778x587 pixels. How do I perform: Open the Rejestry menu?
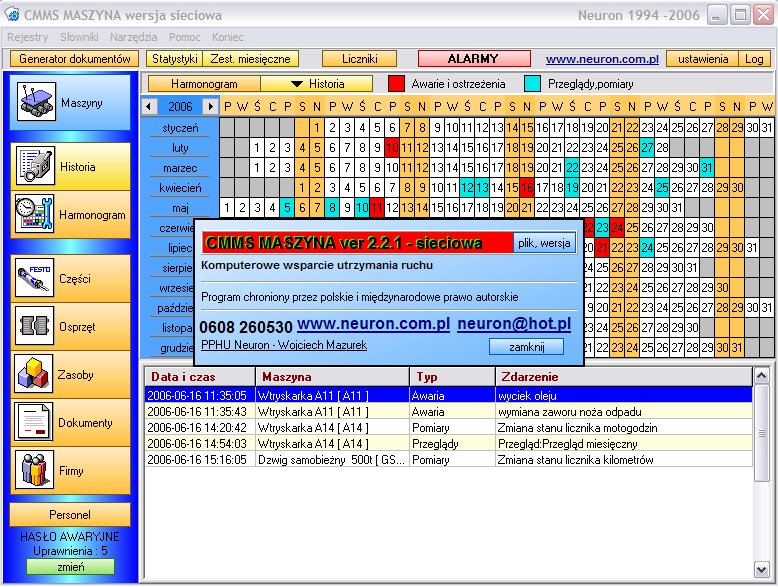pos(27,37)
